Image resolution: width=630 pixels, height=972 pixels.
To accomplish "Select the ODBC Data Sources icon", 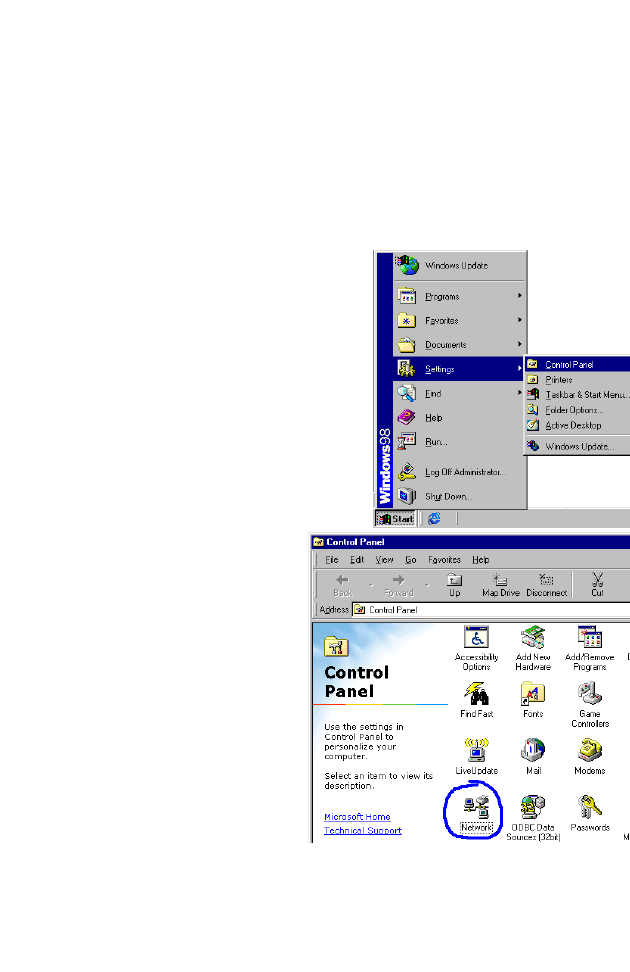I will pyautogui.click(x=533, y=818).
